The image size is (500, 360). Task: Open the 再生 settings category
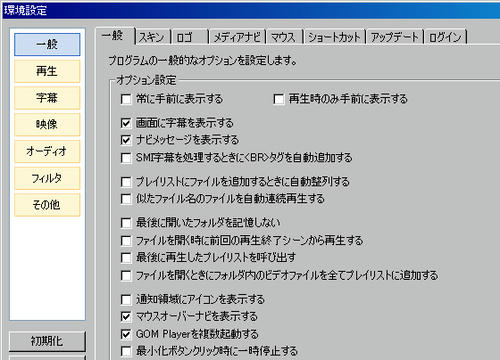(x=47, y=71)
